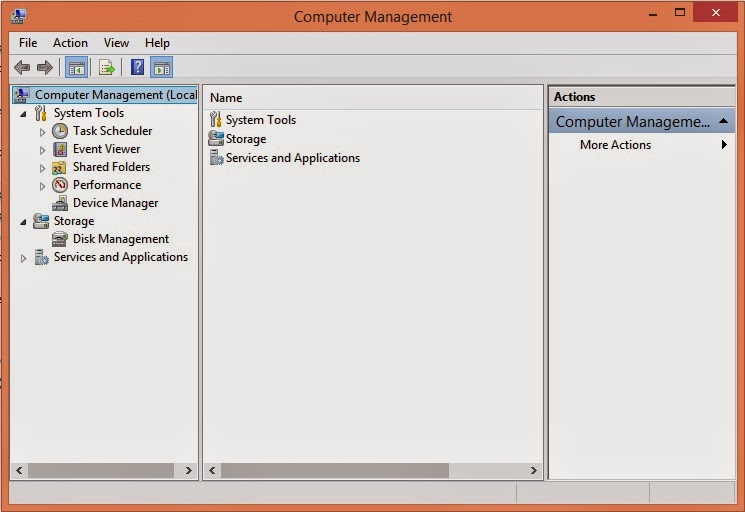This screenshot has width=745, height=512.
Task: Click the Back arrow toolbar button
Action: click(22, 67)
